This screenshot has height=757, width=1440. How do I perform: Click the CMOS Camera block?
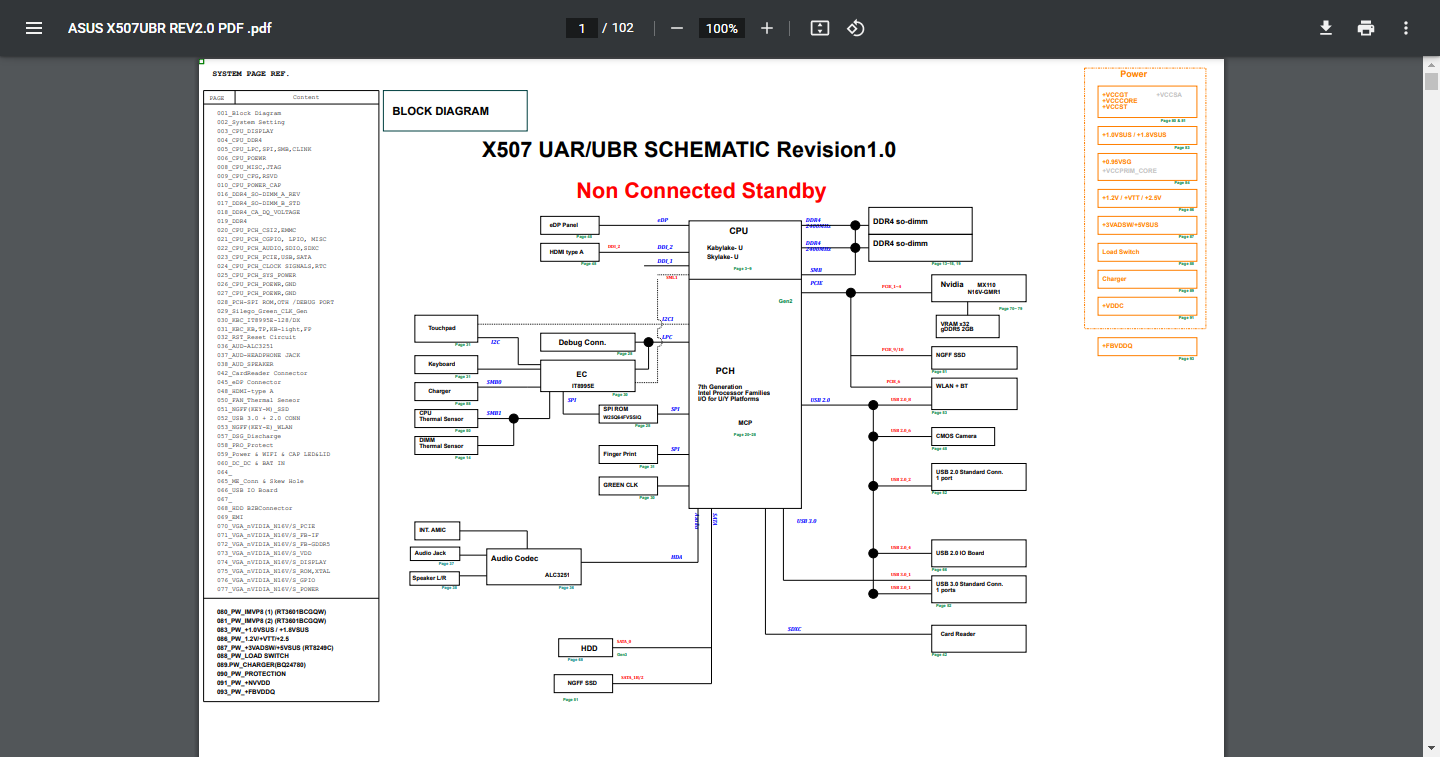pyautogui.click(x=964, y=436)
